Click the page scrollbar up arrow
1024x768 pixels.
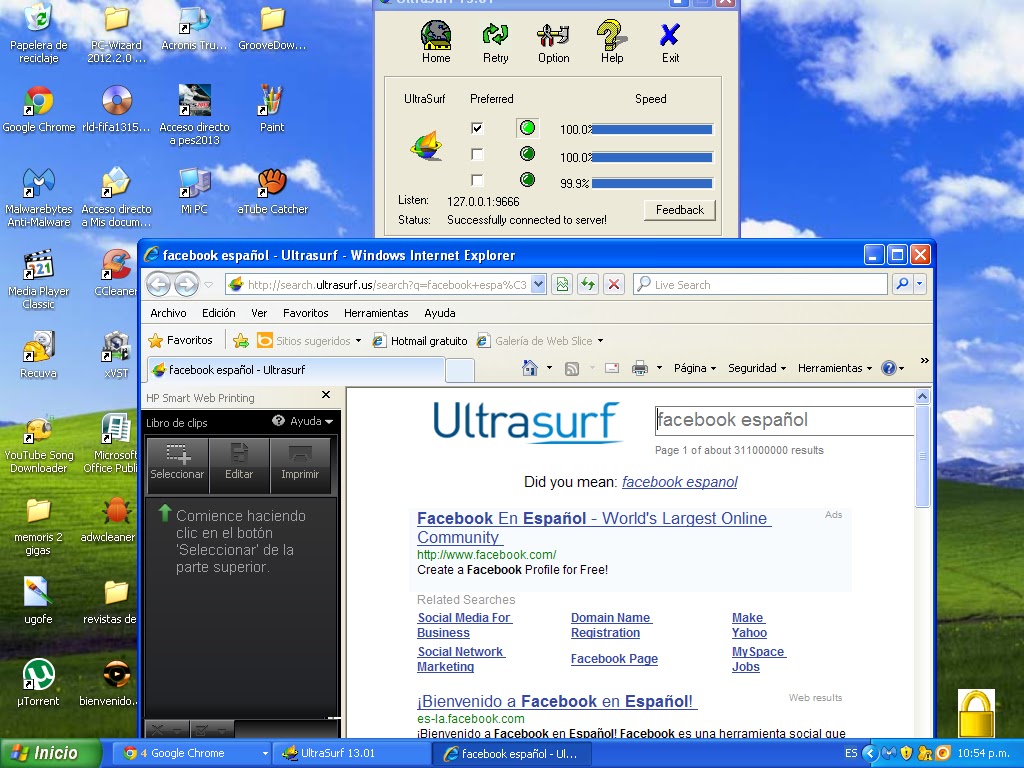(x=922, y=396)
